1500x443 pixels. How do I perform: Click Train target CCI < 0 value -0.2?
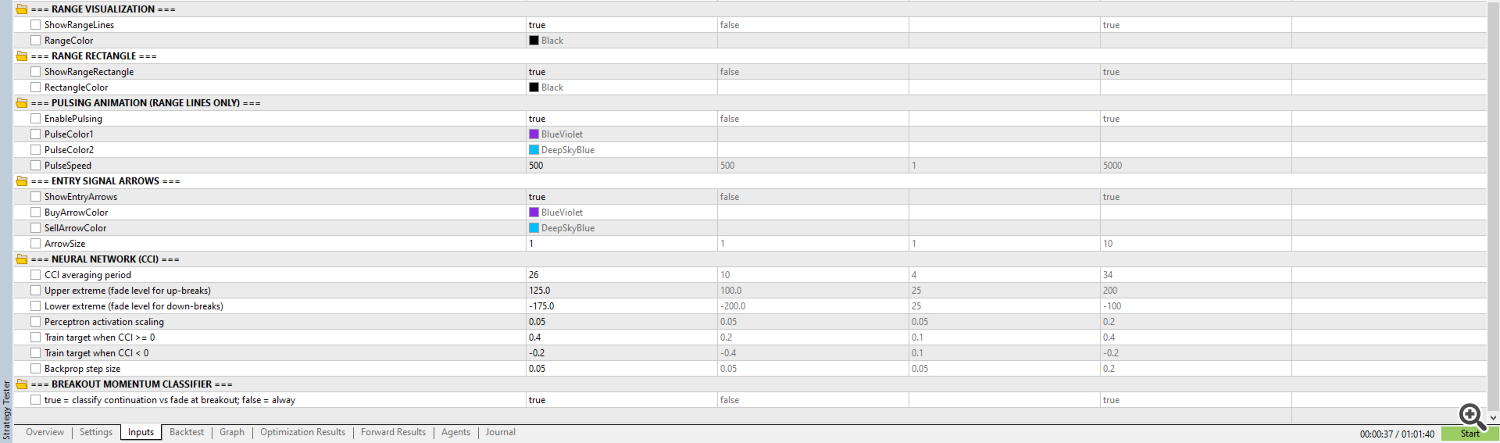(536, 353)
